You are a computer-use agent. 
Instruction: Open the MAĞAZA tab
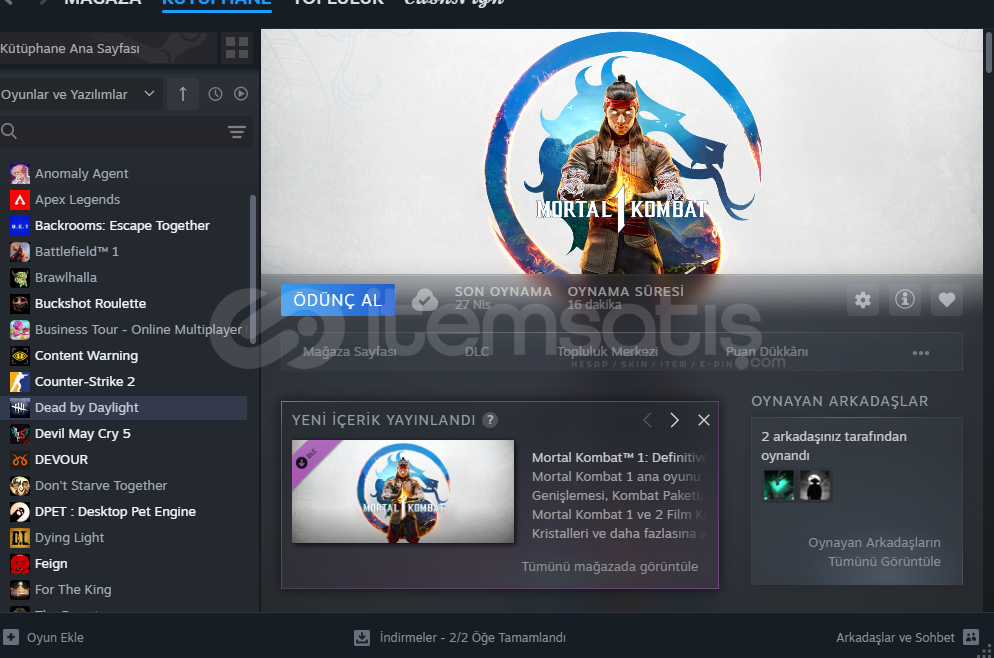[x=103, y=3]
